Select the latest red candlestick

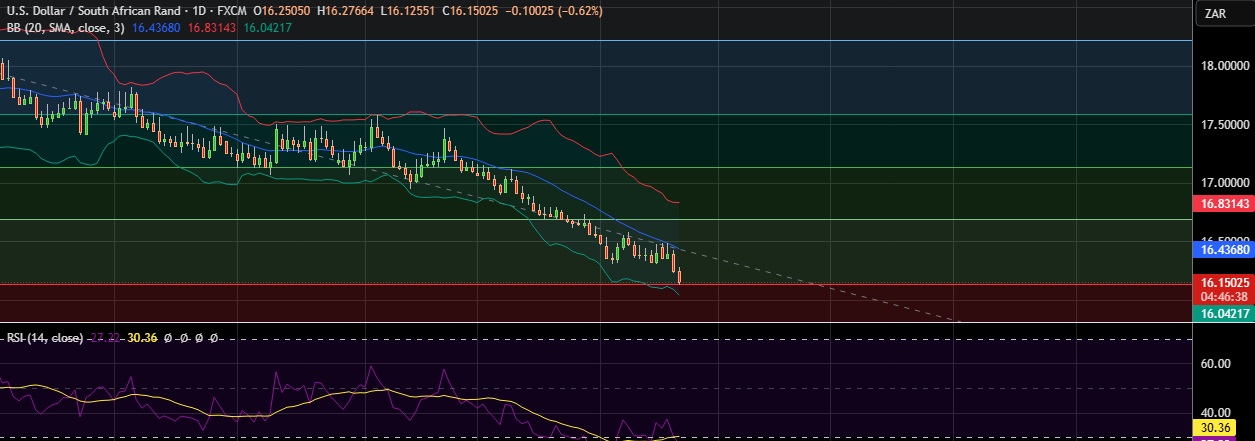[679, 277]
